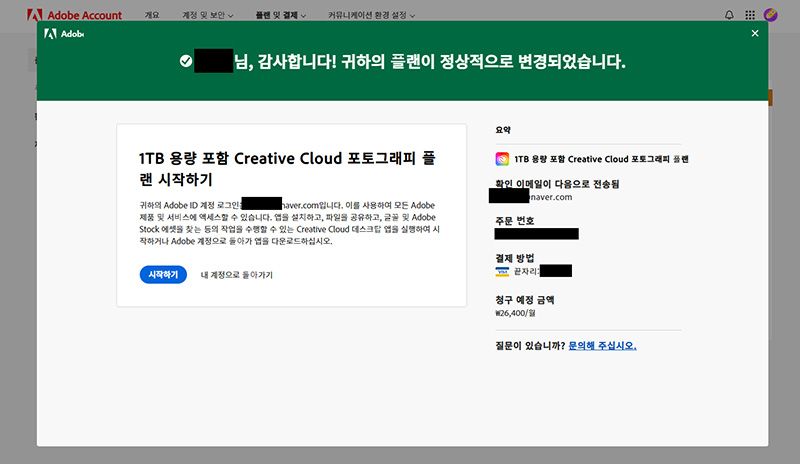
Task: Open the apps grid launcher icon
Action: 749,15
